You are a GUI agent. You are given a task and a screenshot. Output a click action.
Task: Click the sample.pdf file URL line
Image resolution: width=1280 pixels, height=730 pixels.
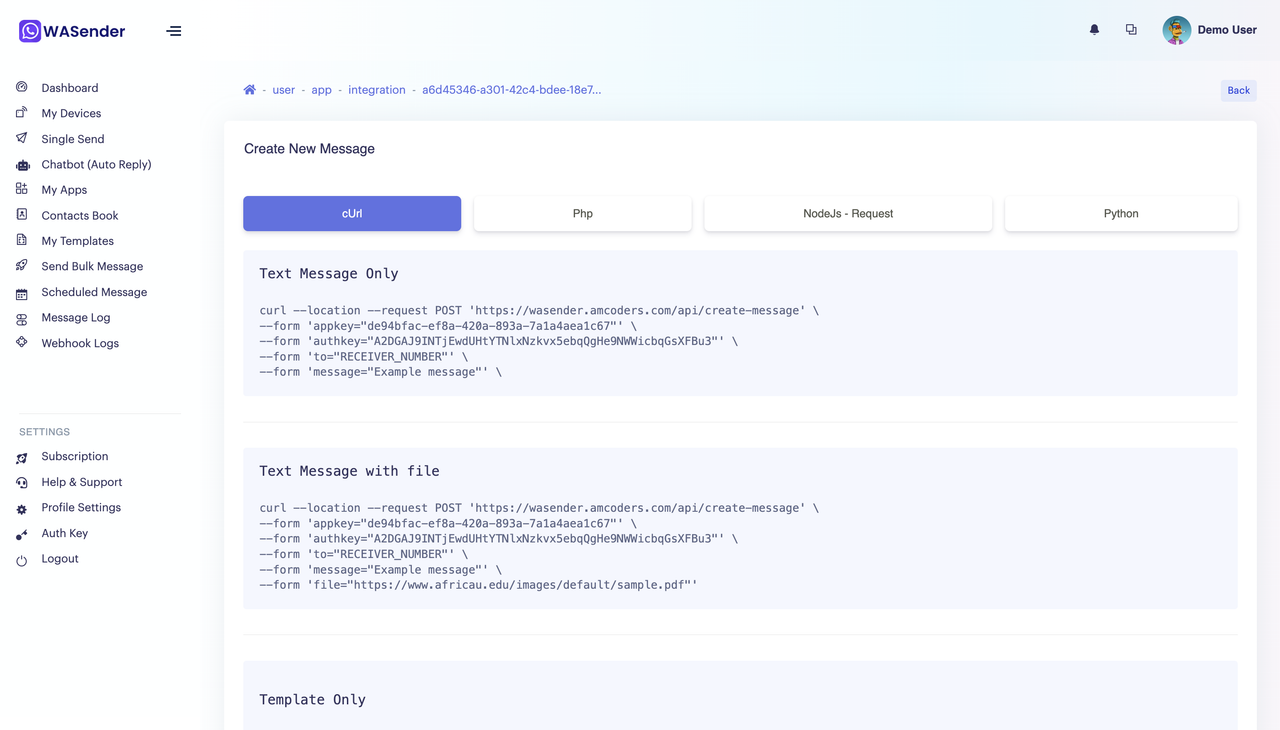coord(478,585)
